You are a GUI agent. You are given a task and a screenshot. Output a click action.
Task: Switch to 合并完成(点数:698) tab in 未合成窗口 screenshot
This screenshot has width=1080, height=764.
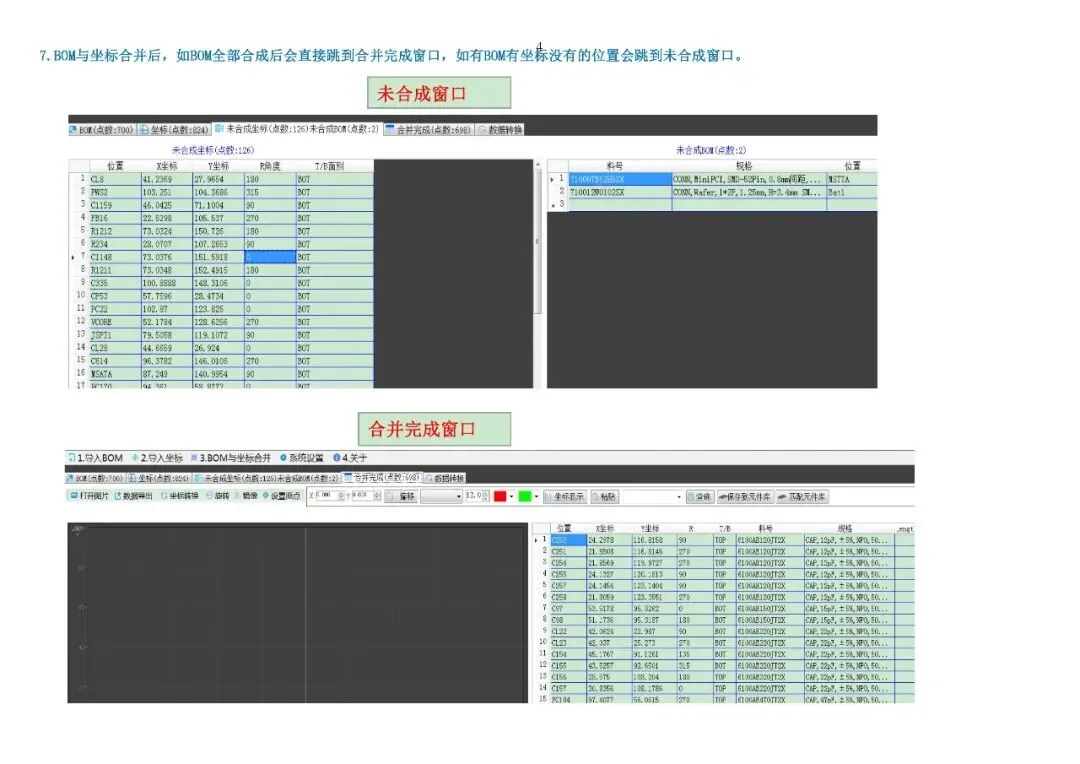click(x=428, y=130)
